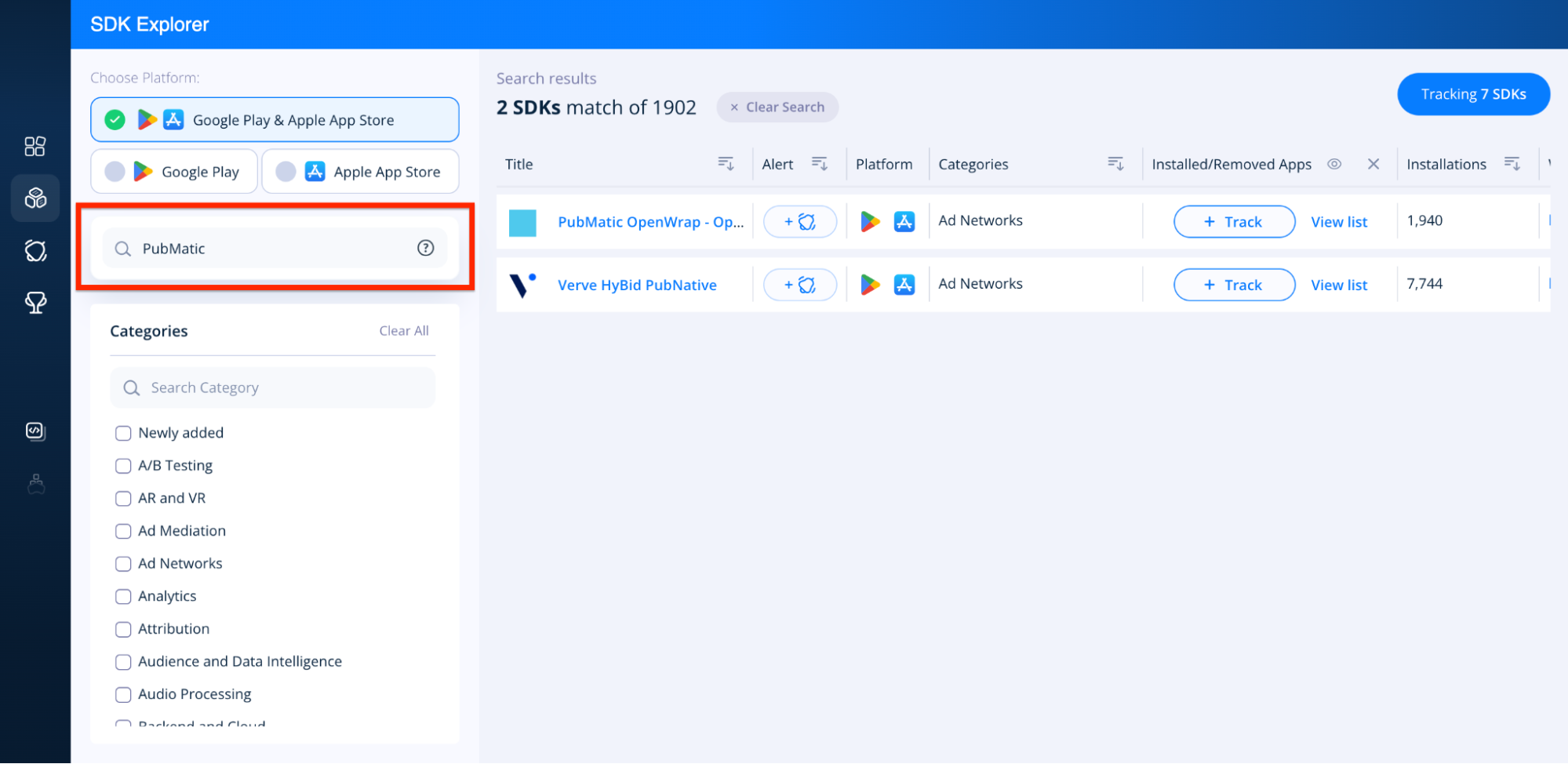Track Verve HyBid PubNative SDK
This screenshot has width=1568, height=764.
(x=1234, y=285)
